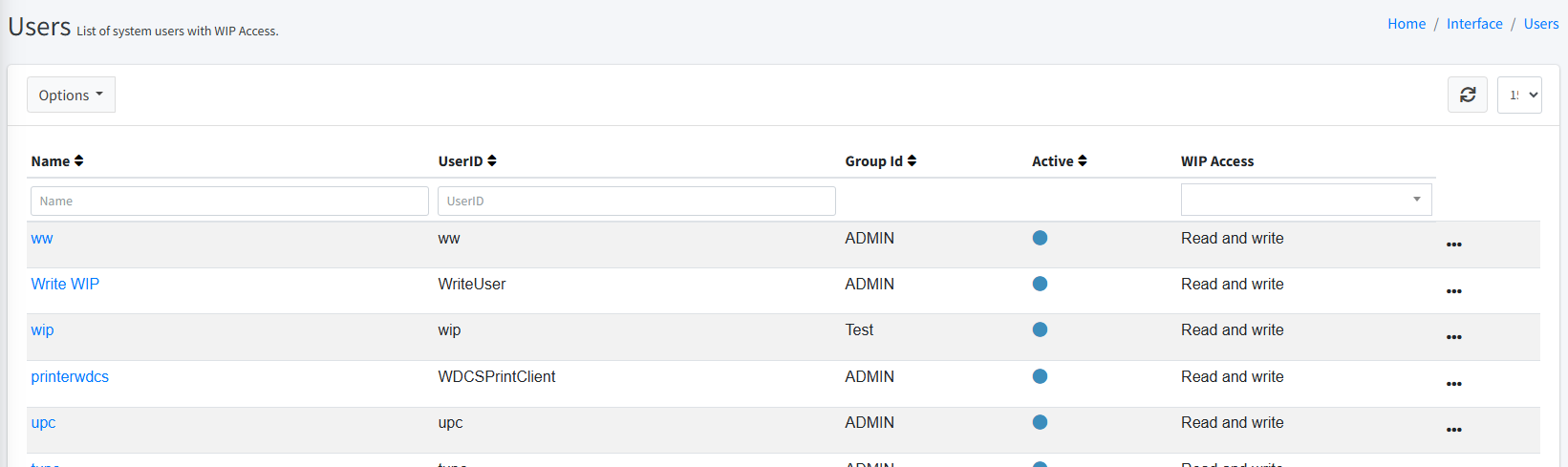Open the three-dot menu for ww row
This screenshot has height=467, width=1568.
[1453, 244]
